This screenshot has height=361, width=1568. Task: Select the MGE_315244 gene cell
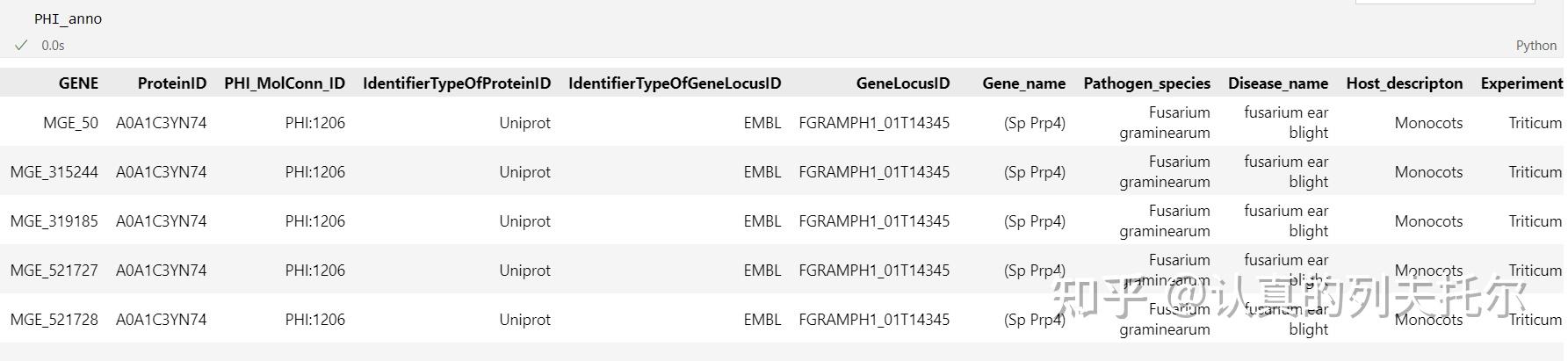tap(54, 172)
